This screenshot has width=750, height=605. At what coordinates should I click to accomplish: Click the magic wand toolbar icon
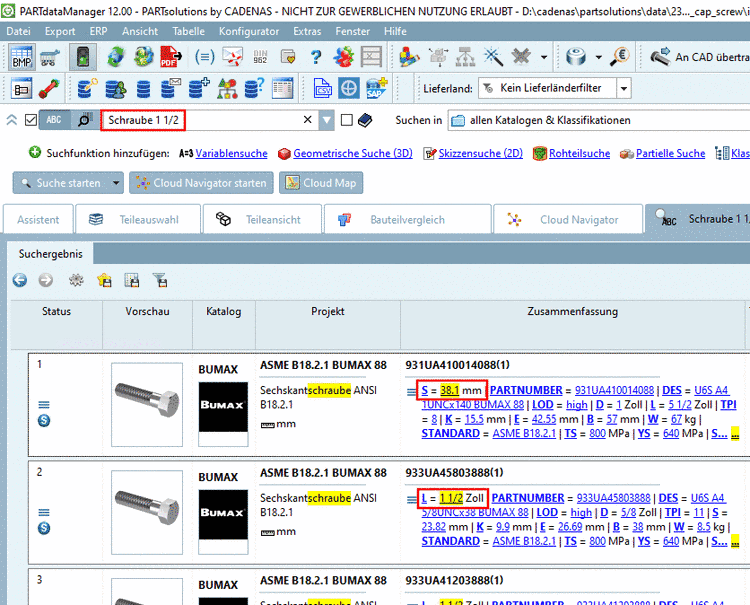pyautogui.click(x=493, y=57)
